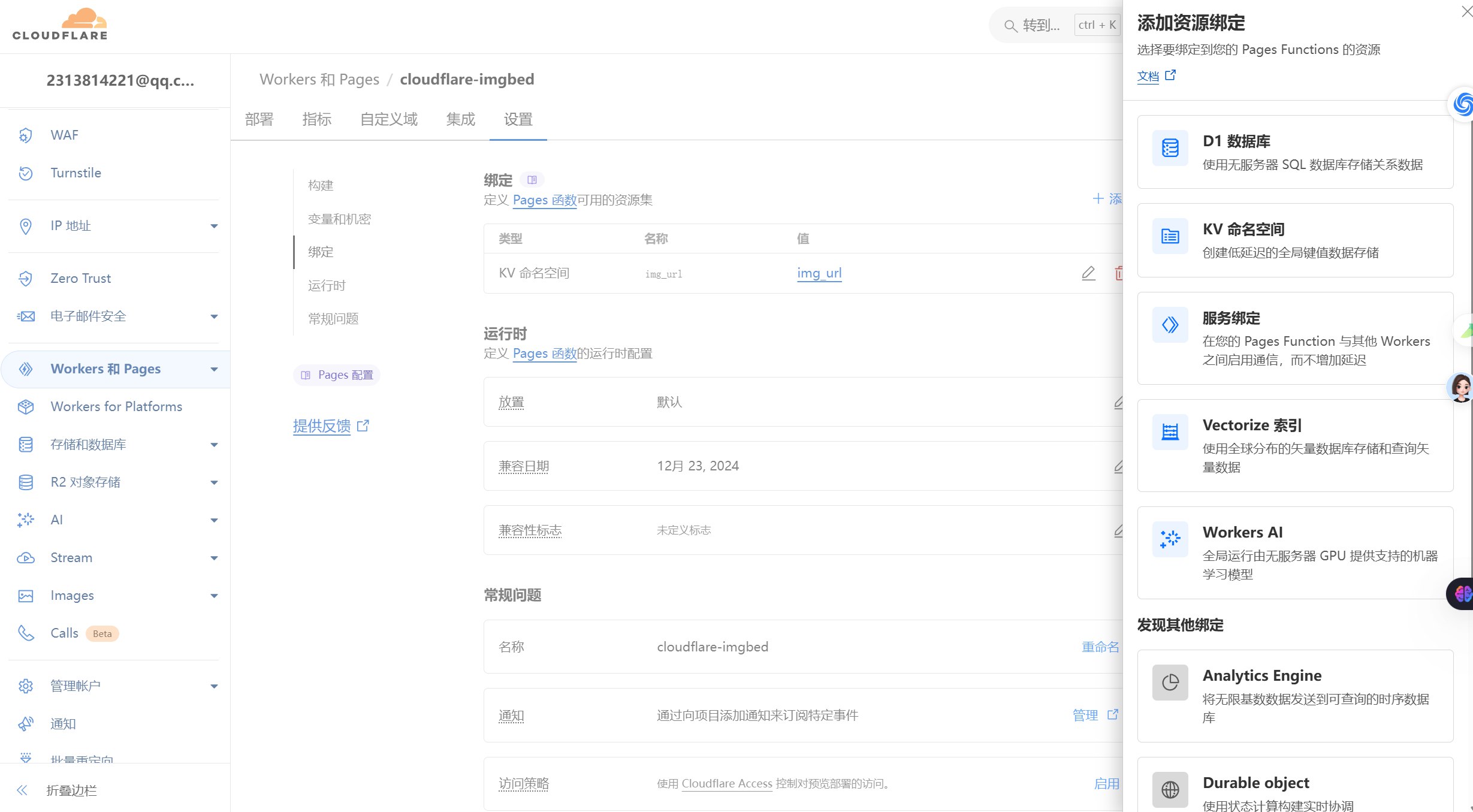Expand the AI menu arrow
The width and height of the screenshot is (1473, 812).
pyautogui.click(x=214, y=520)
